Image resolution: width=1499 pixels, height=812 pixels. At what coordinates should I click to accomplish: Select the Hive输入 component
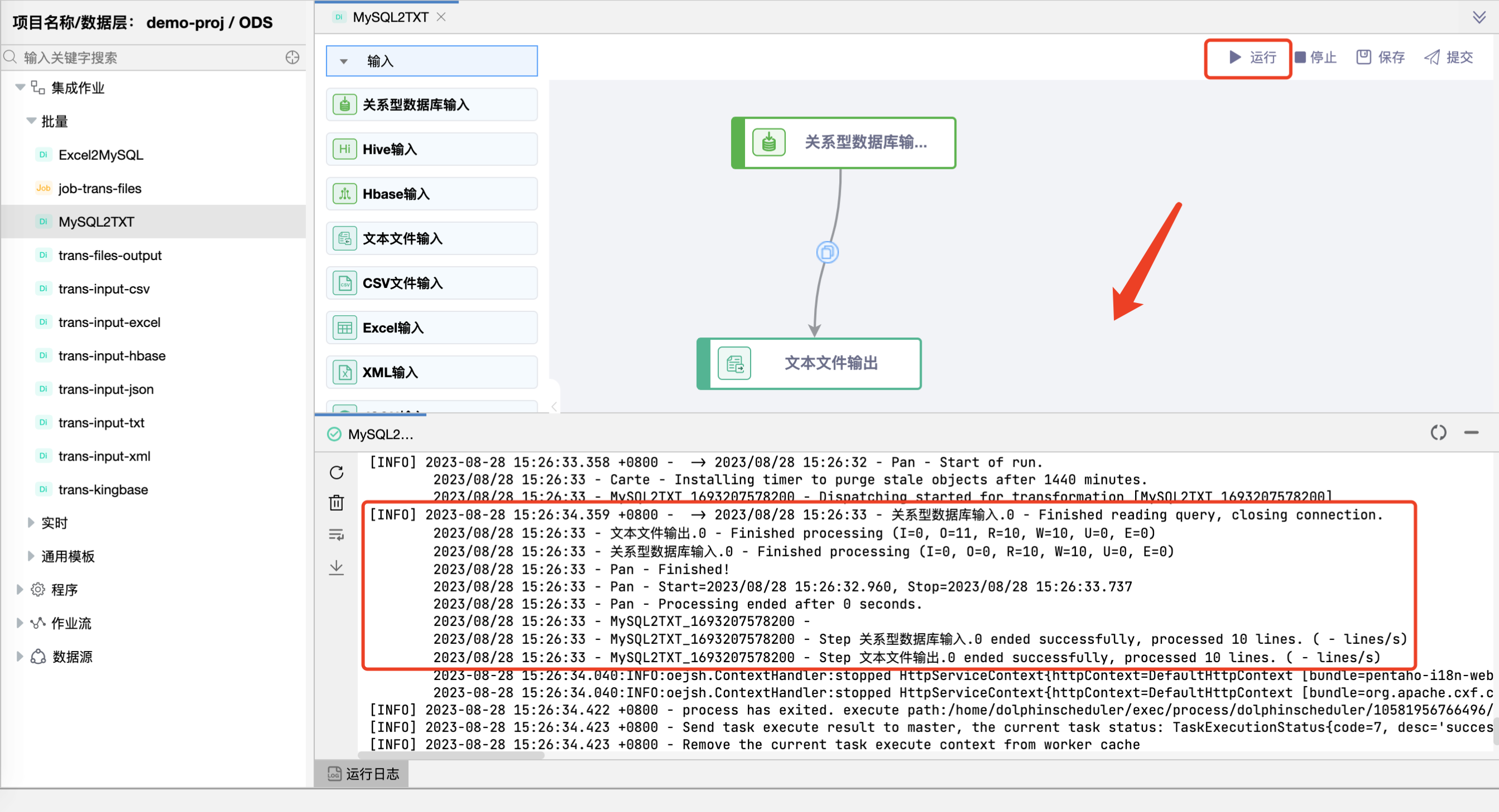coord(431,149)
